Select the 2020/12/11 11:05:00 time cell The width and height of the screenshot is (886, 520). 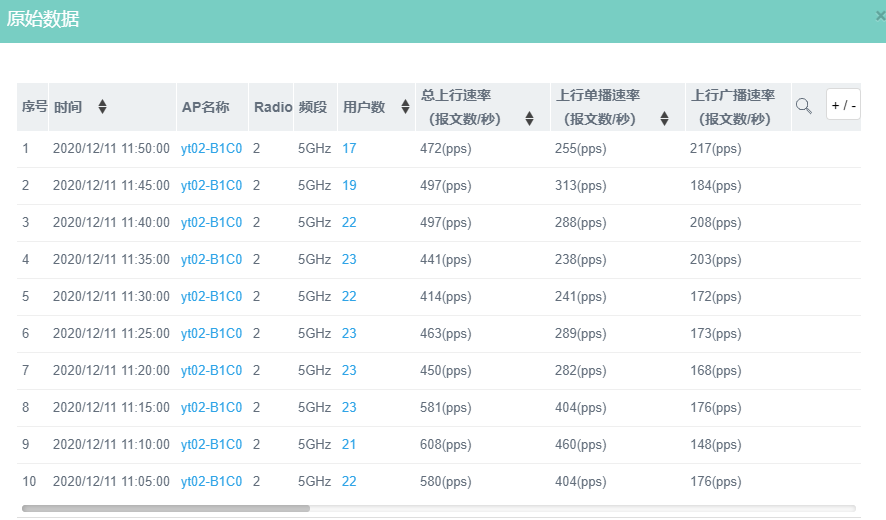[x=111, y=482]
